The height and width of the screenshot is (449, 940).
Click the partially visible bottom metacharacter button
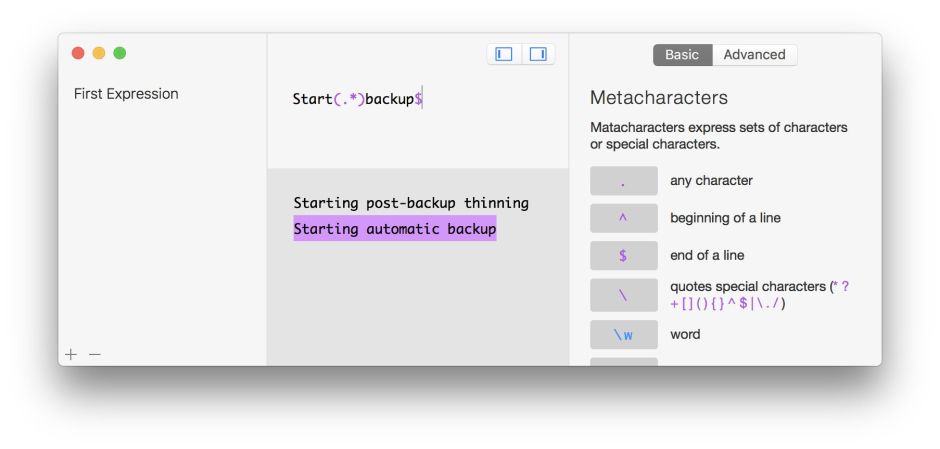[x=623, y=361]
